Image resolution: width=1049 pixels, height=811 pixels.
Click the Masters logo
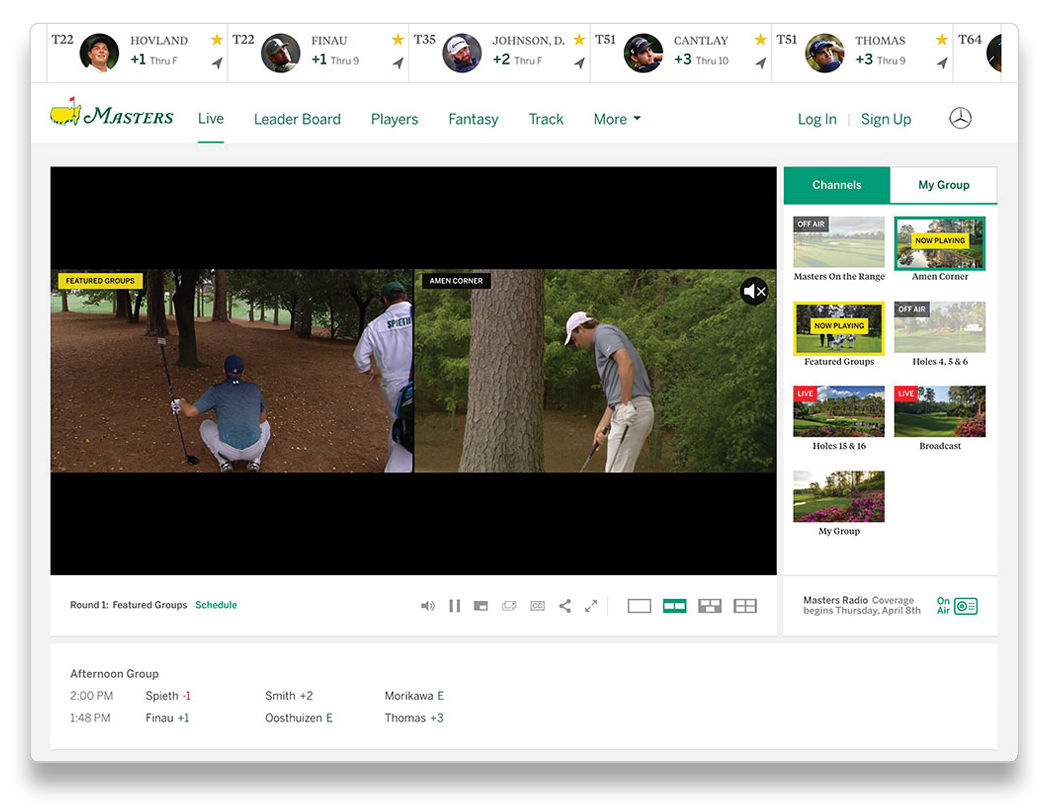point(112,114)
